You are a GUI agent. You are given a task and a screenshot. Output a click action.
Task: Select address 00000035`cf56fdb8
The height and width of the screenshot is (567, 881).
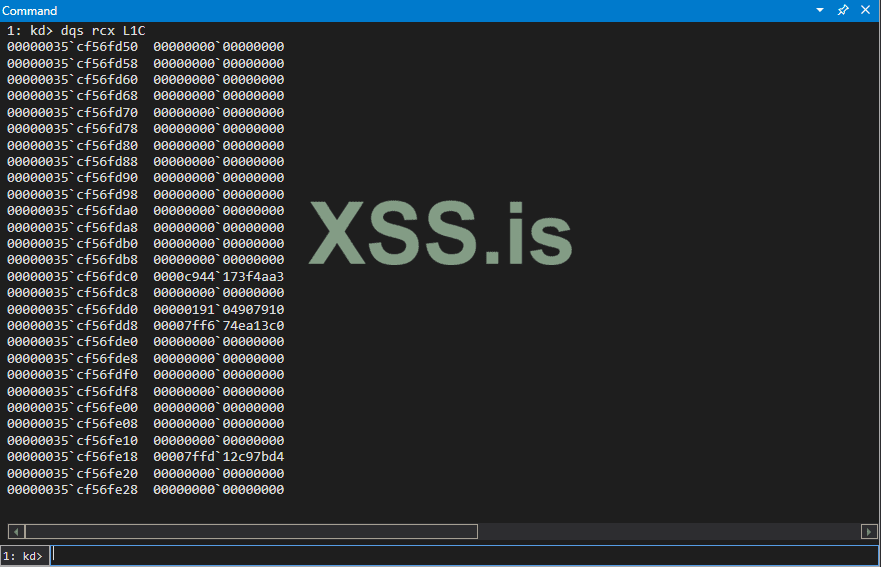point(72,260)
